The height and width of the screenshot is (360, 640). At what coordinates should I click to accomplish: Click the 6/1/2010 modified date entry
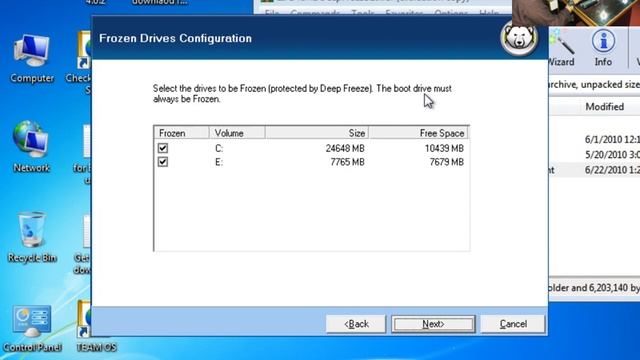click(x=612, y=139)
